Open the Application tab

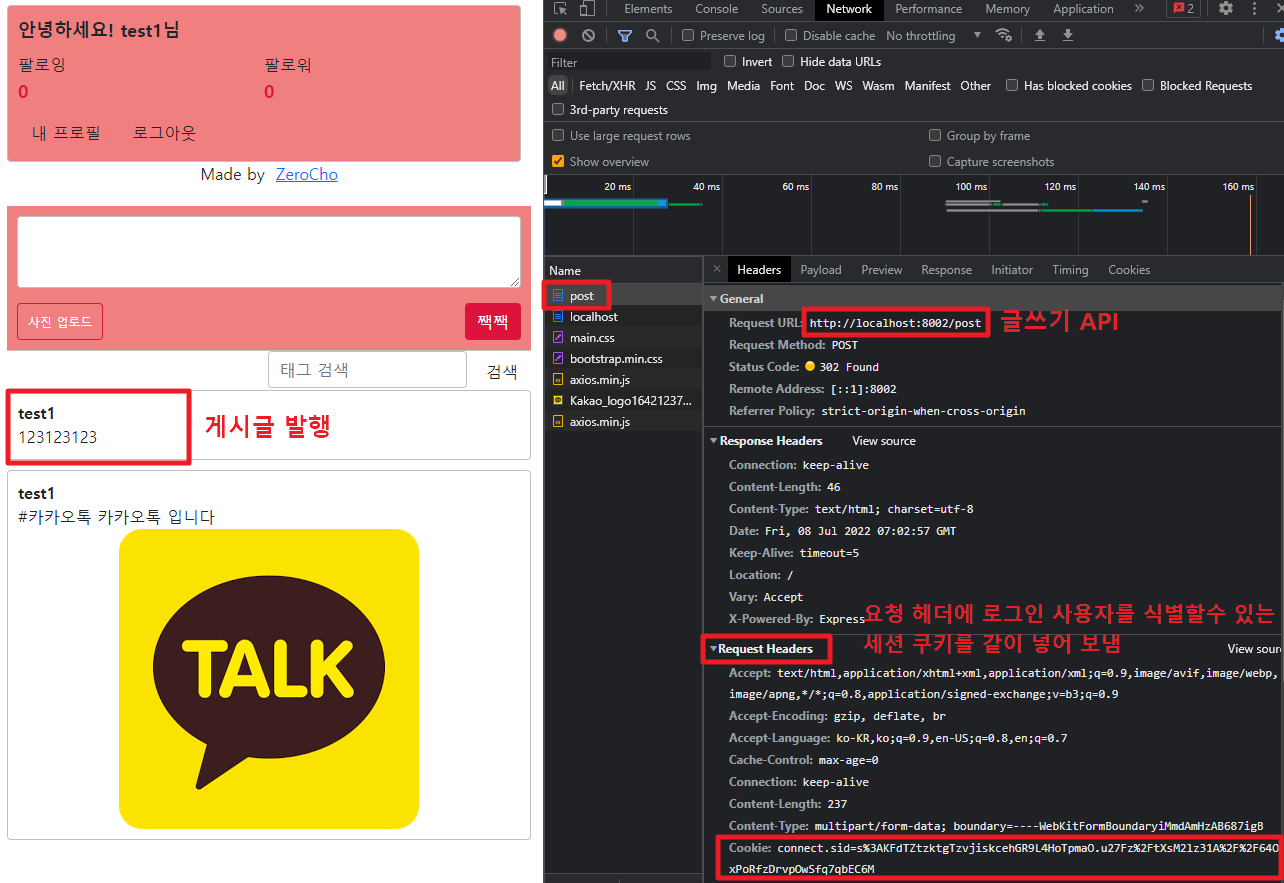(x=1083, y=9)
